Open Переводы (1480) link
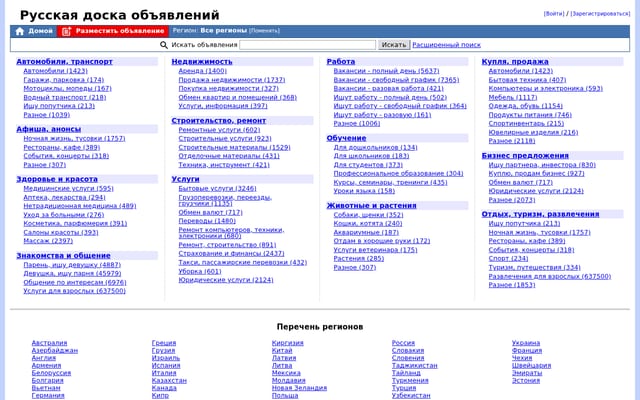Screen dimensions: 640x400 (207, 221)
